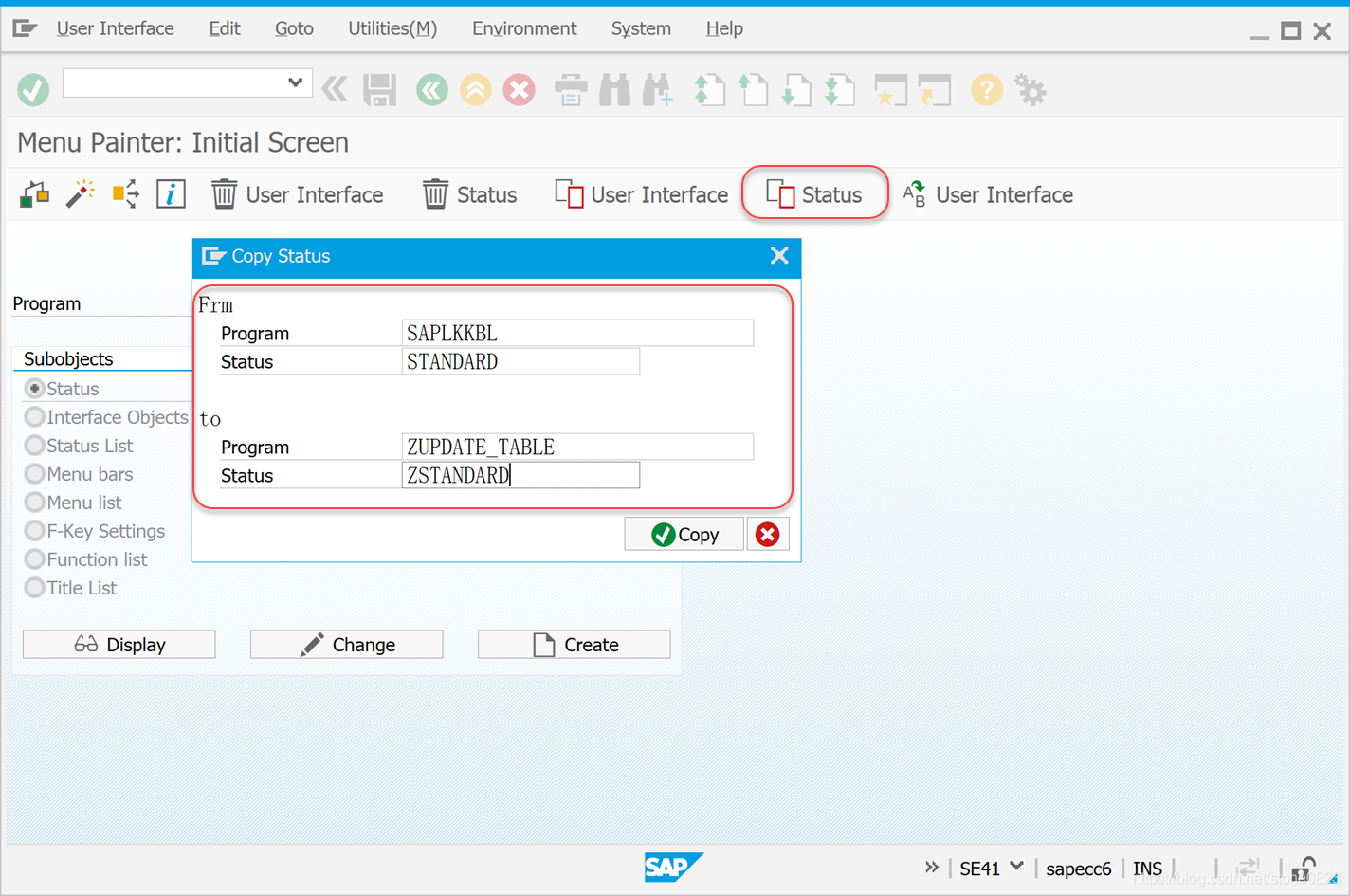Viewport: 1350px width, 896px height.
Task: Click Copy Status toolbar button
Action: [x=815, y=194]
